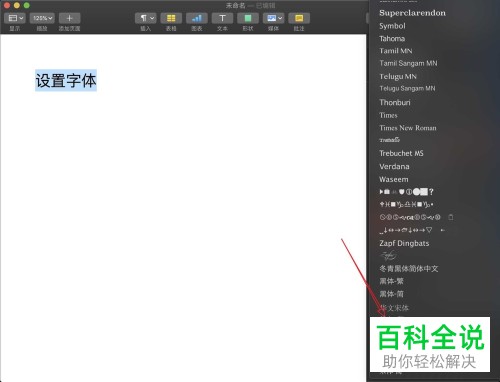Select Times New Roman font
The image size is (500, 382).
[408, 128]
